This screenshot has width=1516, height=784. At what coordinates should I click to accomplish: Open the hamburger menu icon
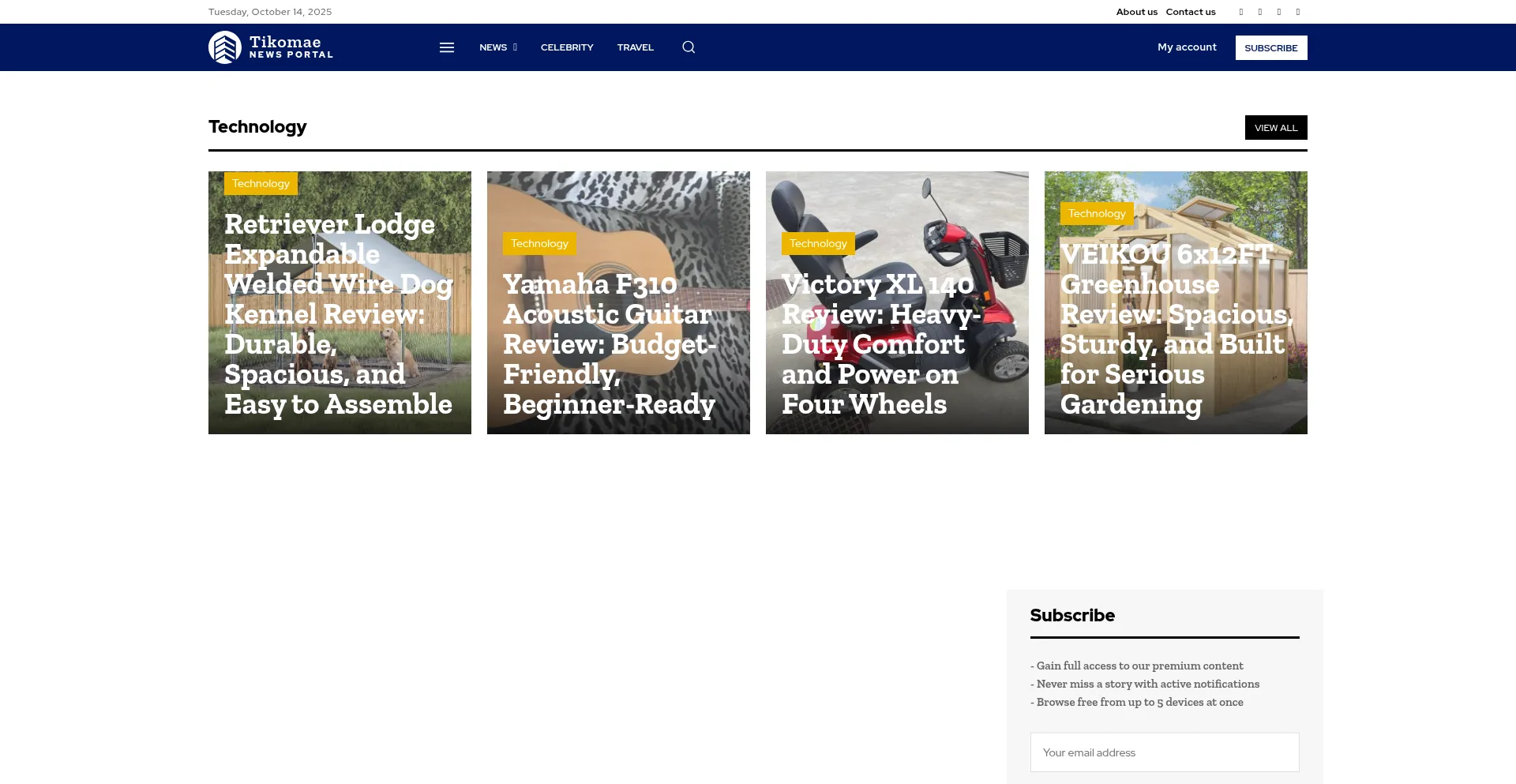[x=447, y=47]
